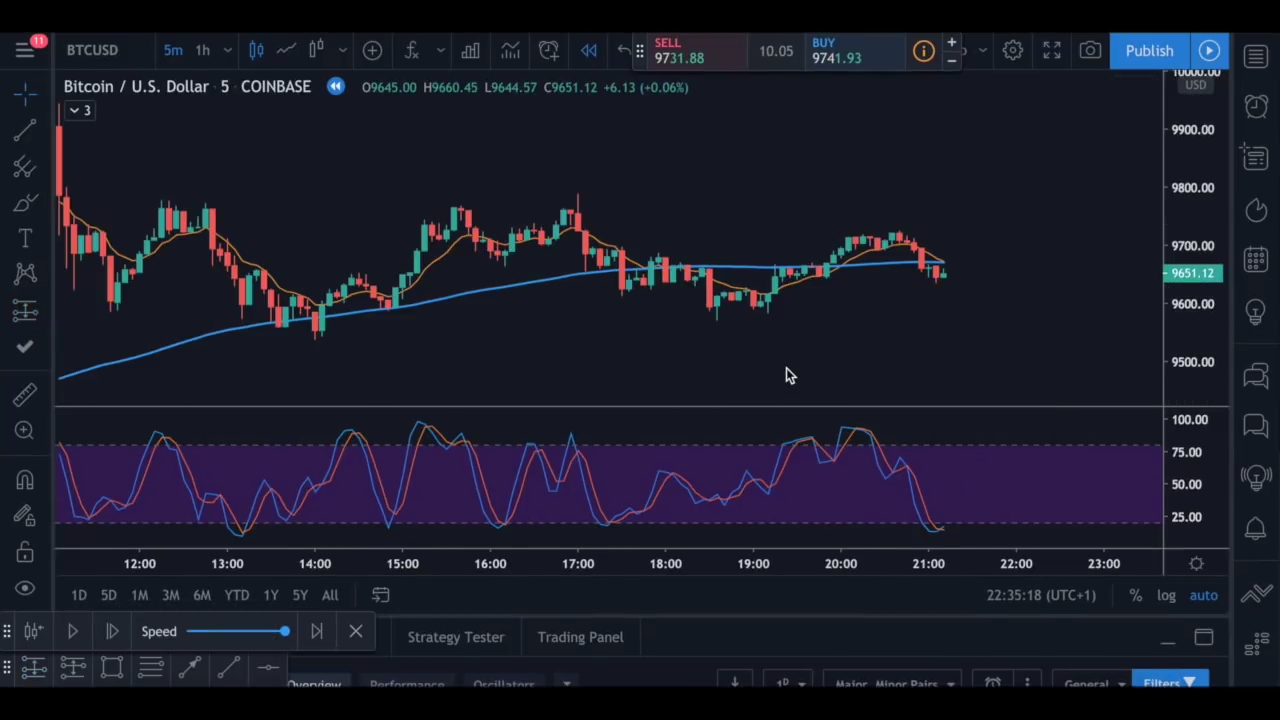Screen dimensions: 1280x720
Task: Close the replay toolbar
Action: (x=356, y=631)
